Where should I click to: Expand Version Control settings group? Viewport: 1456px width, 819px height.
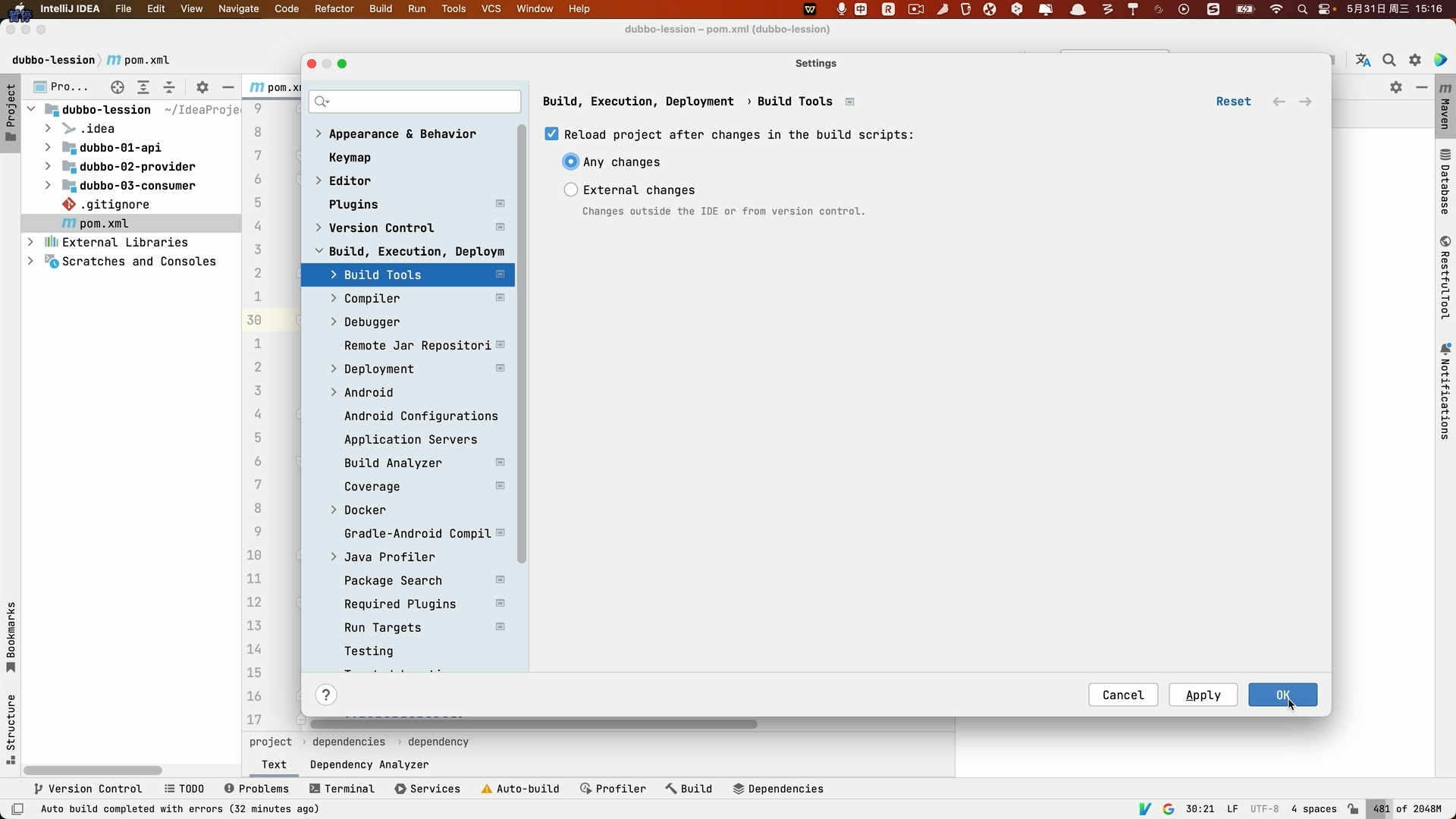318,227
